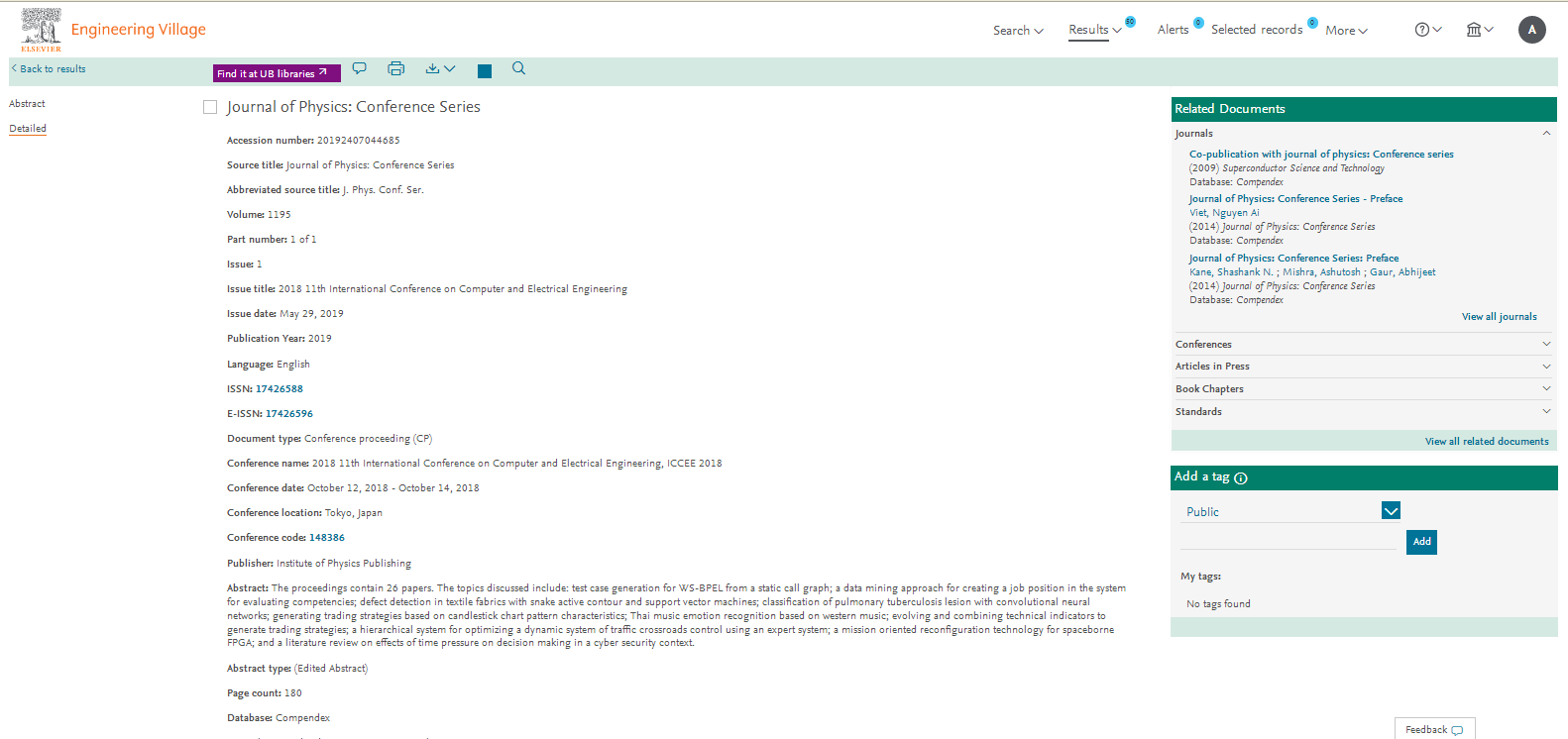Click the Alerts count badge

point(1198,22)
